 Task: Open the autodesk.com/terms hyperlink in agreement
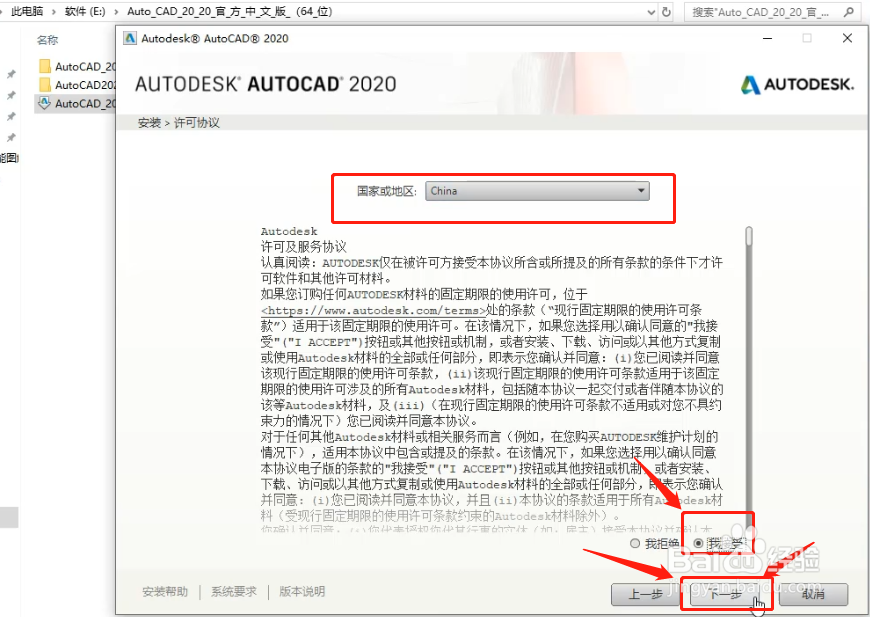[373, 311]
